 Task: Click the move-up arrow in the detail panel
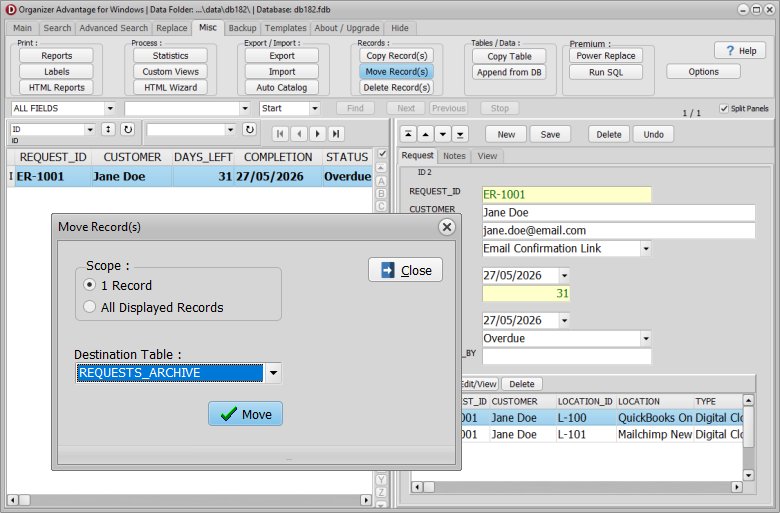tap(425, 134)
